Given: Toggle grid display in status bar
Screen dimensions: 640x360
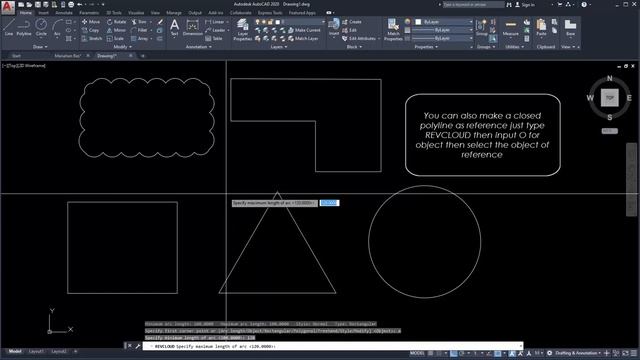Looking at the screenshot, I should 430,353.
